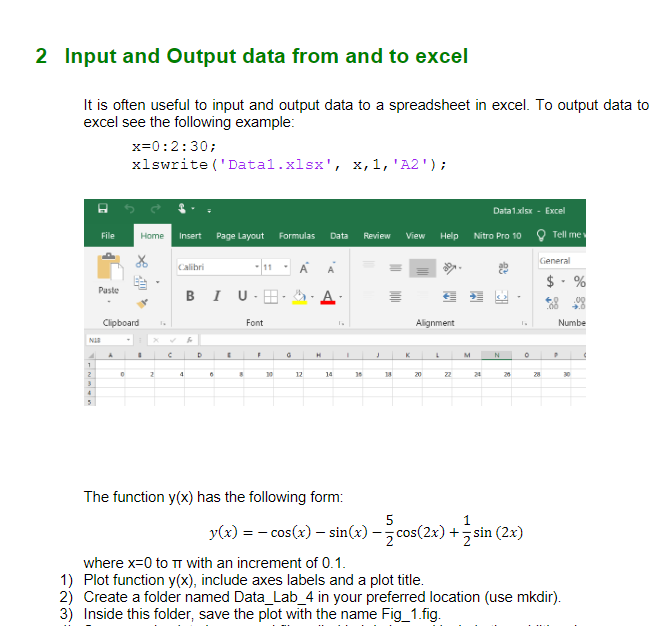Switch to the Page Layout tab
This screenshot has height=626, width=672.
240,236
